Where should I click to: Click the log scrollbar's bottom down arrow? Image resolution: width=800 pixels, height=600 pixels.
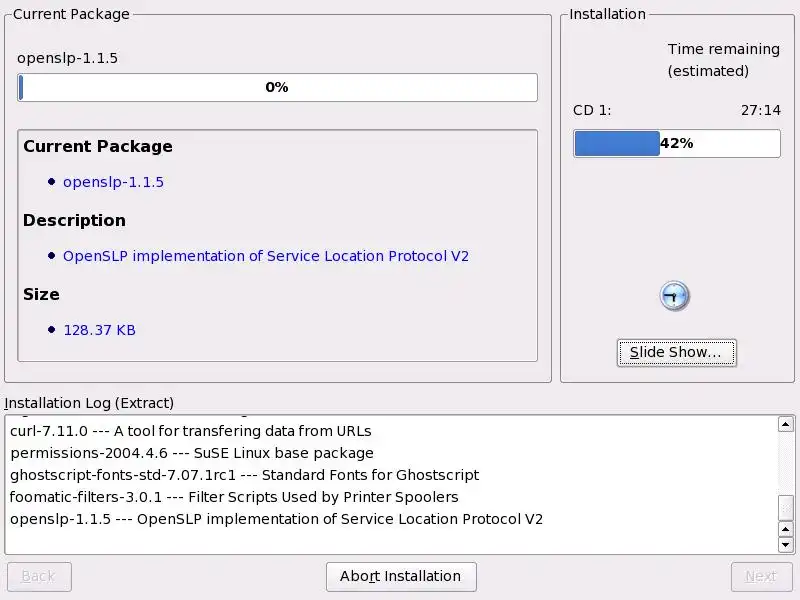pos(786,545)
